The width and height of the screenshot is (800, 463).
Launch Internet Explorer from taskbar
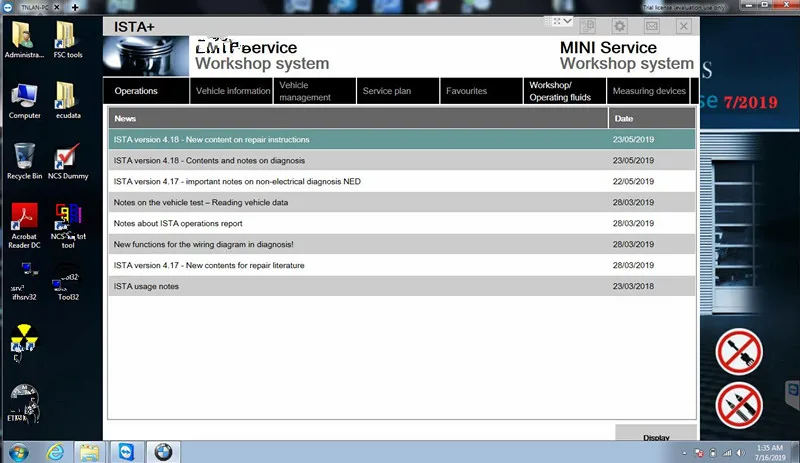[56, 452]
